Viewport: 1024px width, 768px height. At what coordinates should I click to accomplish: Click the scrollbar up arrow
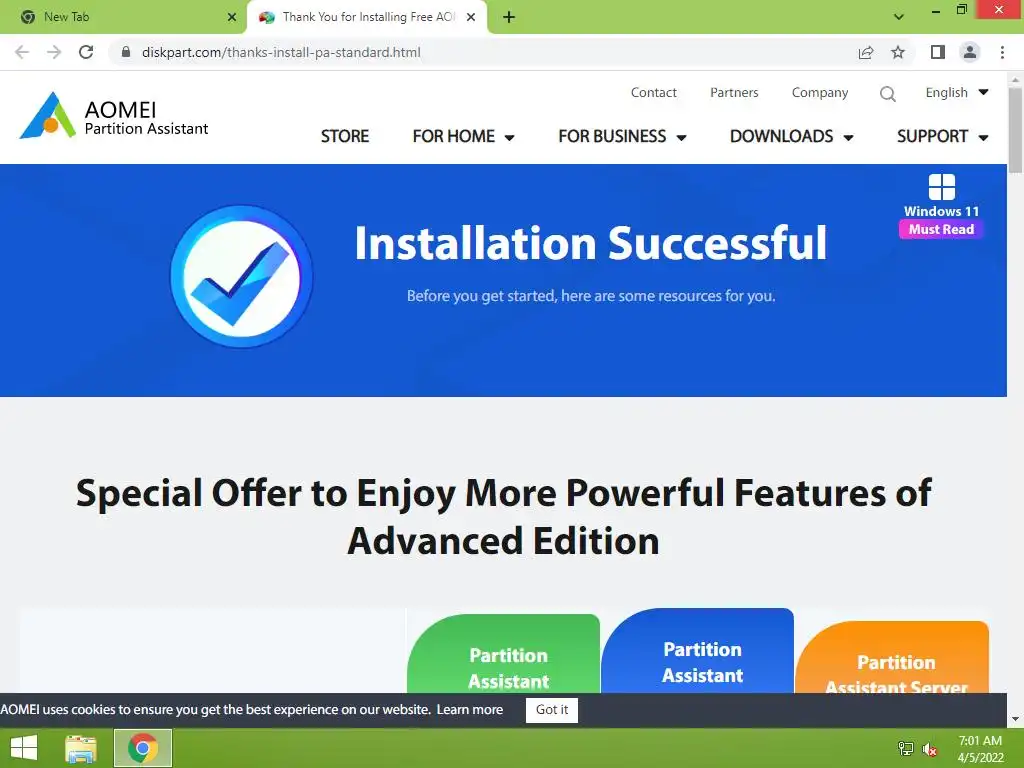[x=1015, y=80]
